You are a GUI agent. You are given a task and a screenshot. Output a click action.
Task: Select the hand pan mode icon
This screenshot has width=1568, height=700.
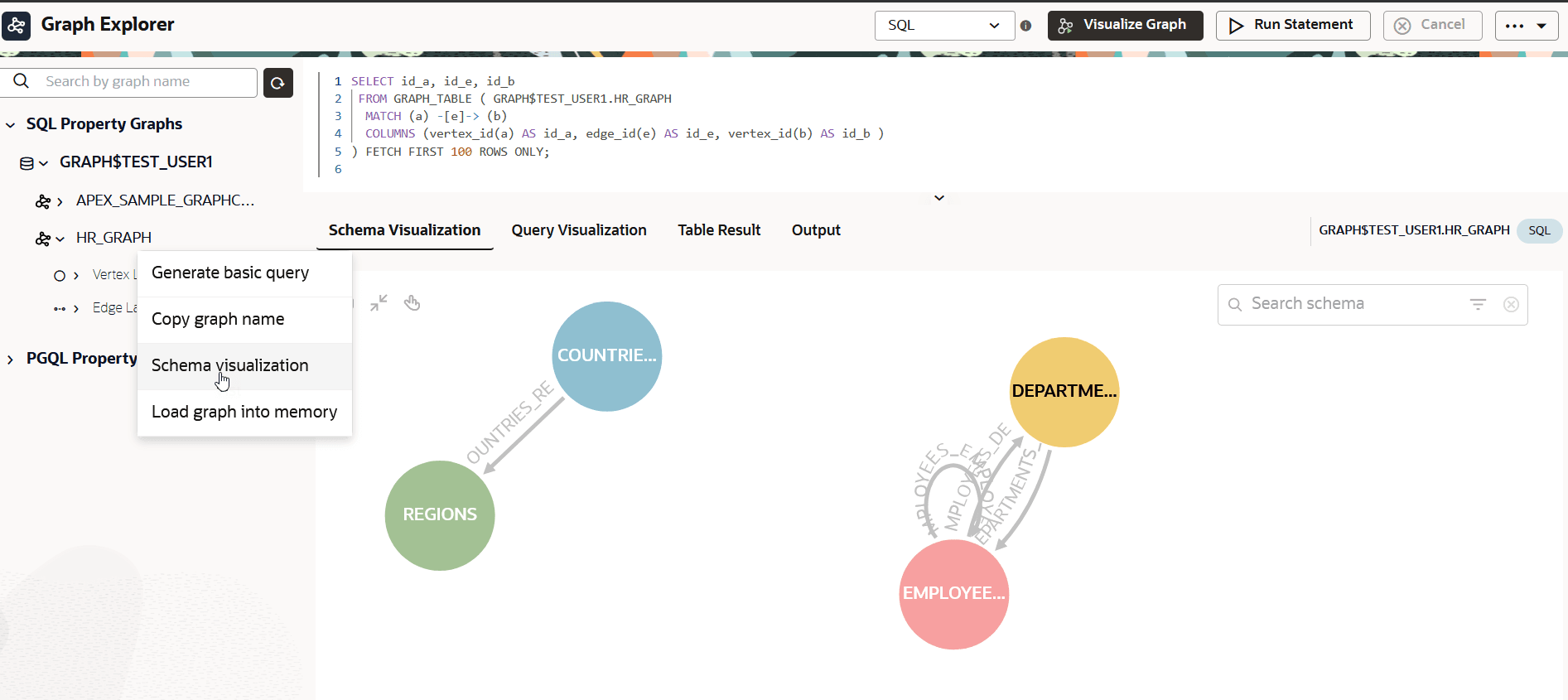tap(412, 303)
